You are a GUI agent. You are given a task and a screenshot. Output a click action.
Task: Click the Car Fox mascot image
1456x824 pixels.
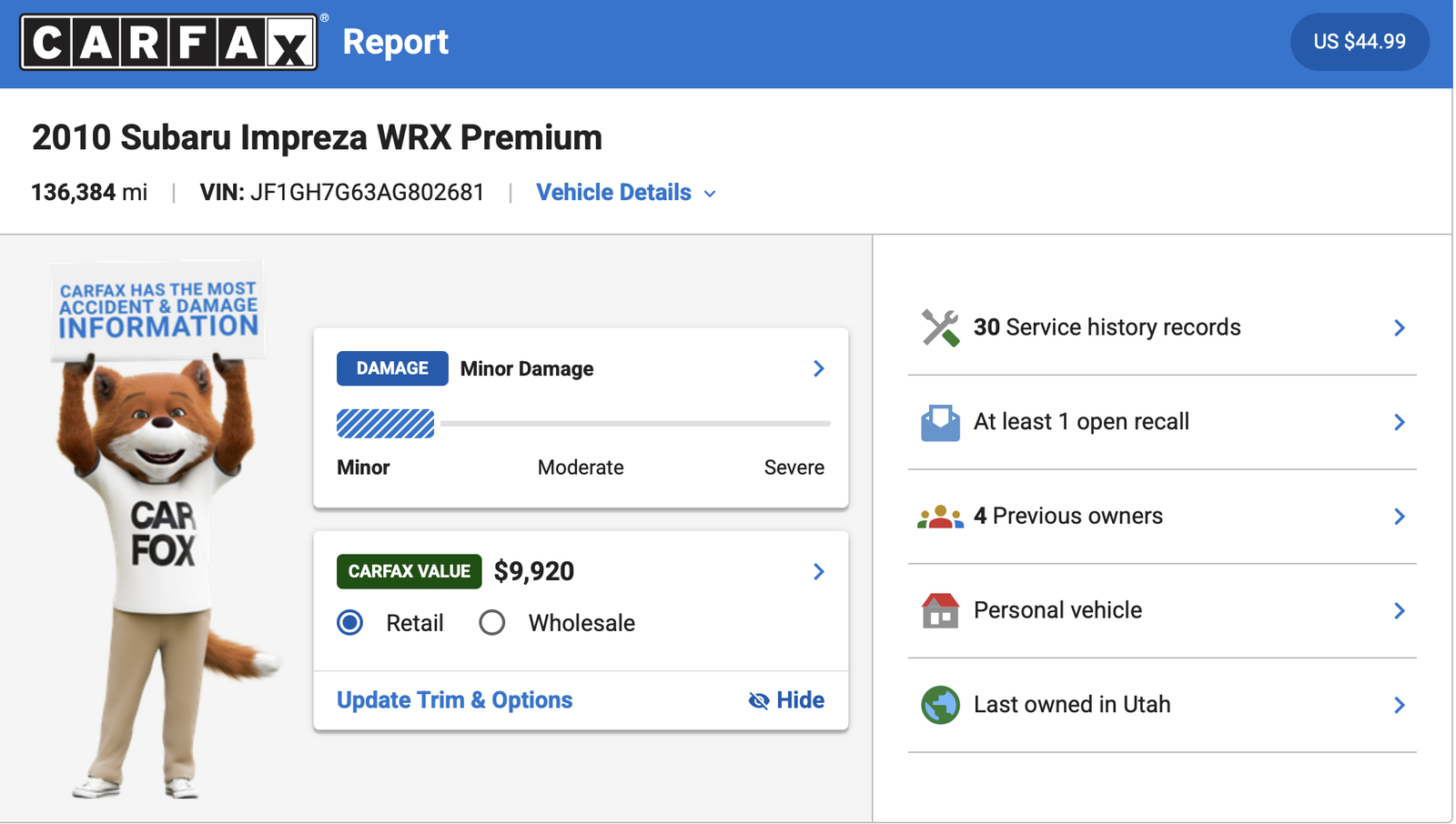(161, 546)
